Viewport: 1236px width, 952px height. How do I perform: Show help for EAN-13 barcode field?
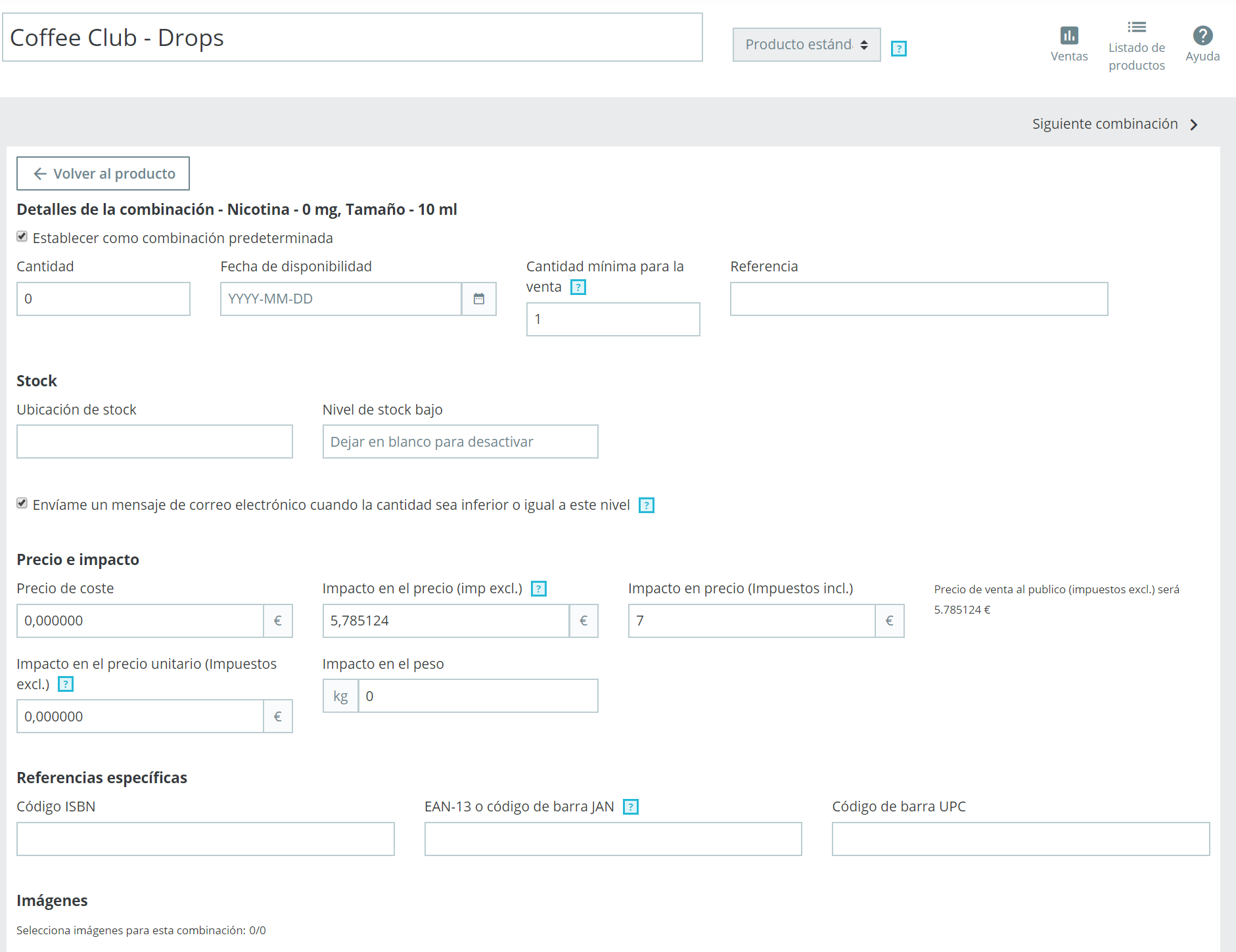point(631,807)
